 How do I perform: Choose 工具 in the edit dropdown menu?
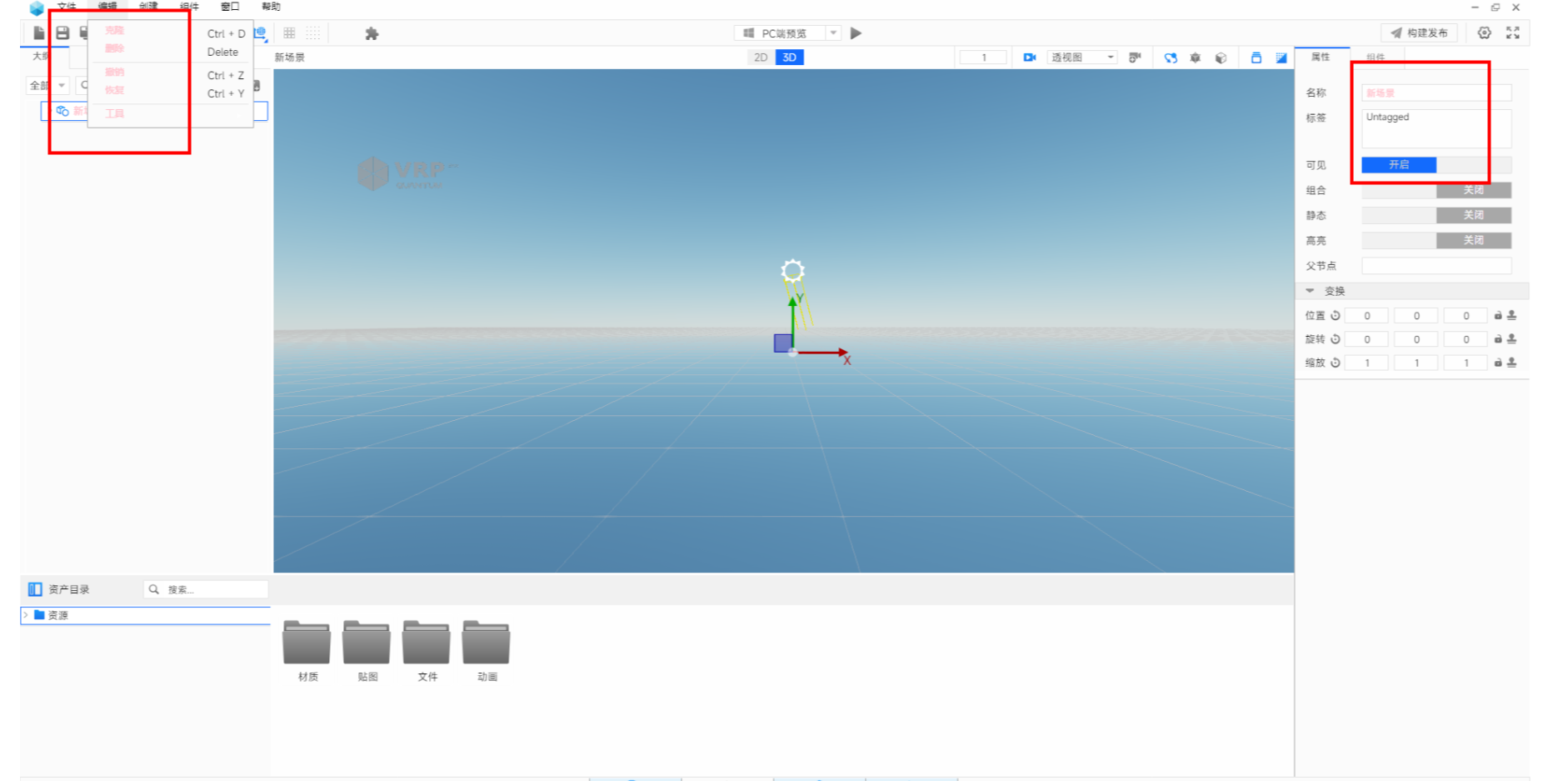[x=115, y=113]
